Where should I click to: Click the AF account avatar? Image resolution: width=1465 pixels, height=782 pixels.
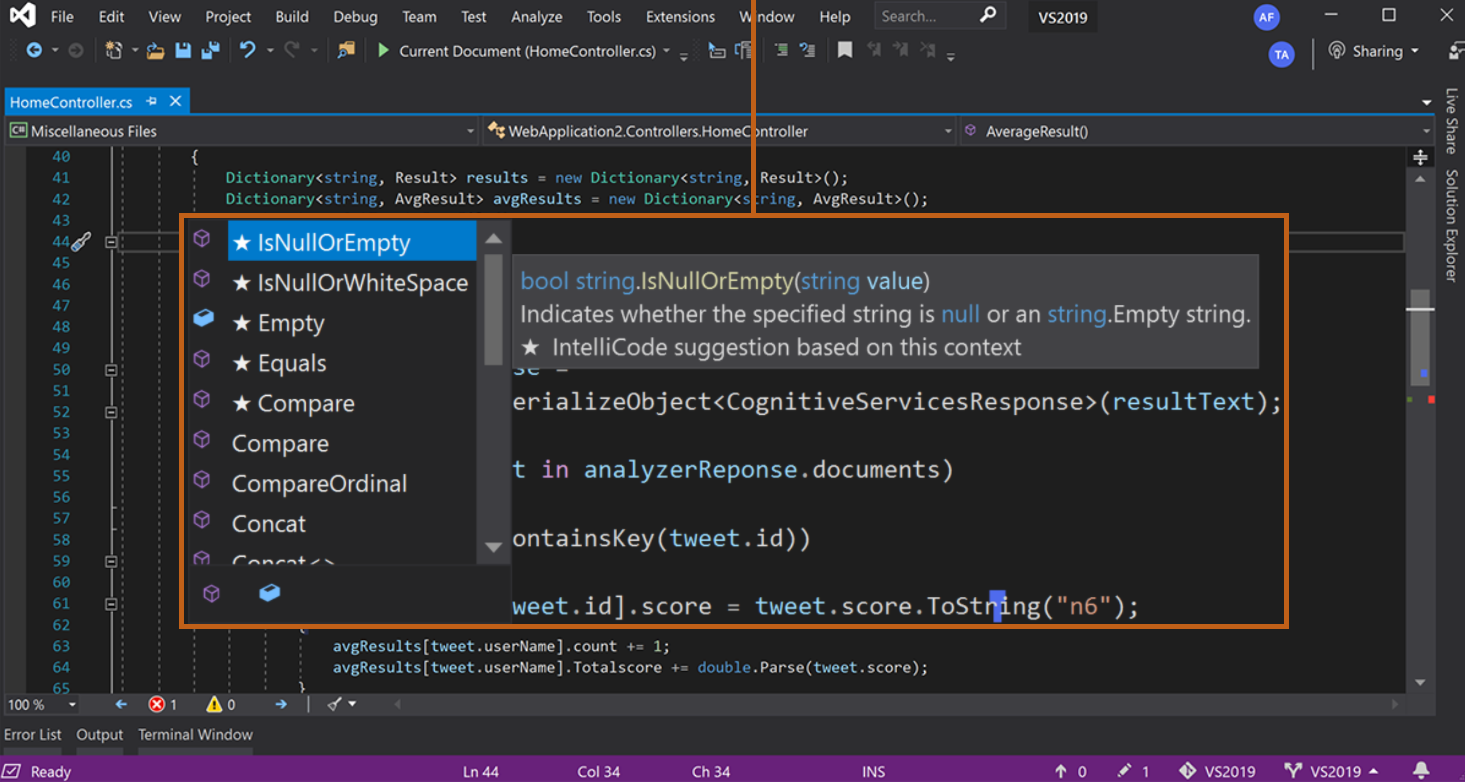(x=1267, y=17)
